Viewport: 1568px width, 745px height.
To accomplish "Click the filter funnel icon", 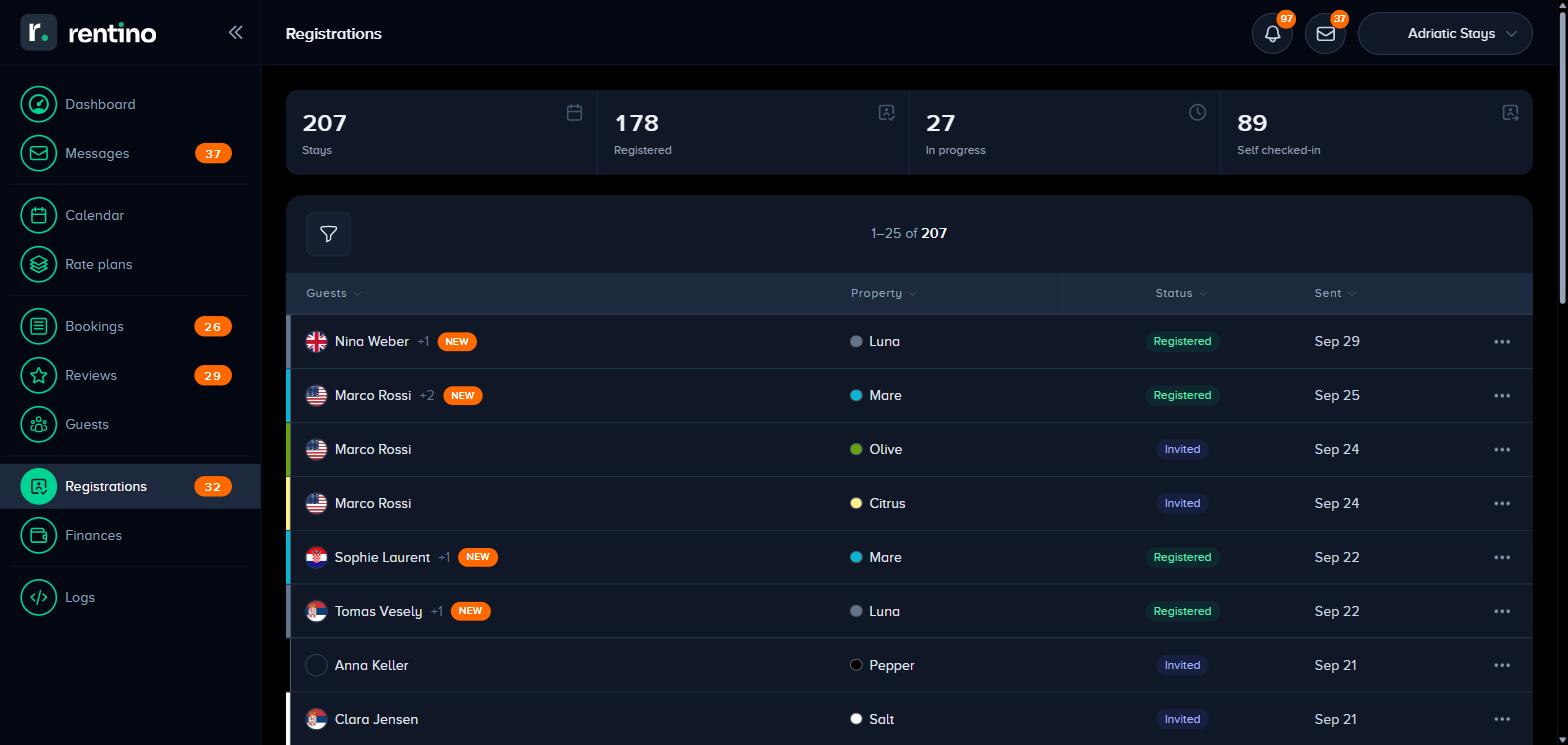I will pyautogui.click(x=328, y=234).
